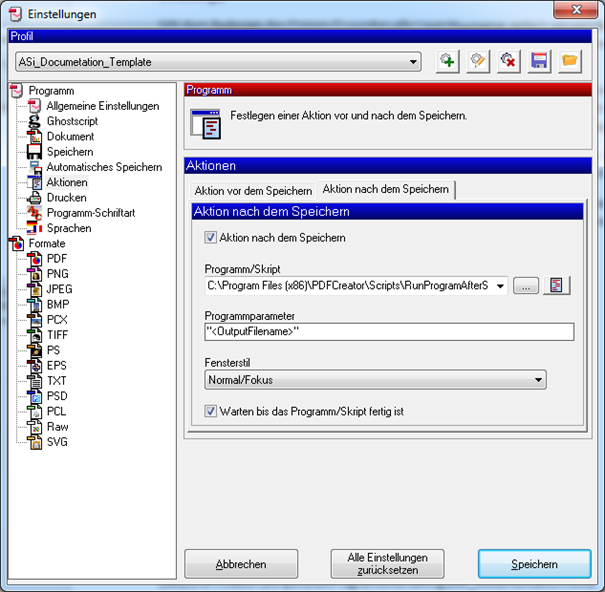Uncheck 'Aktion nach dem Speichern' checkbox
This screenshot has height=592, width=605.
click(211, 238)
